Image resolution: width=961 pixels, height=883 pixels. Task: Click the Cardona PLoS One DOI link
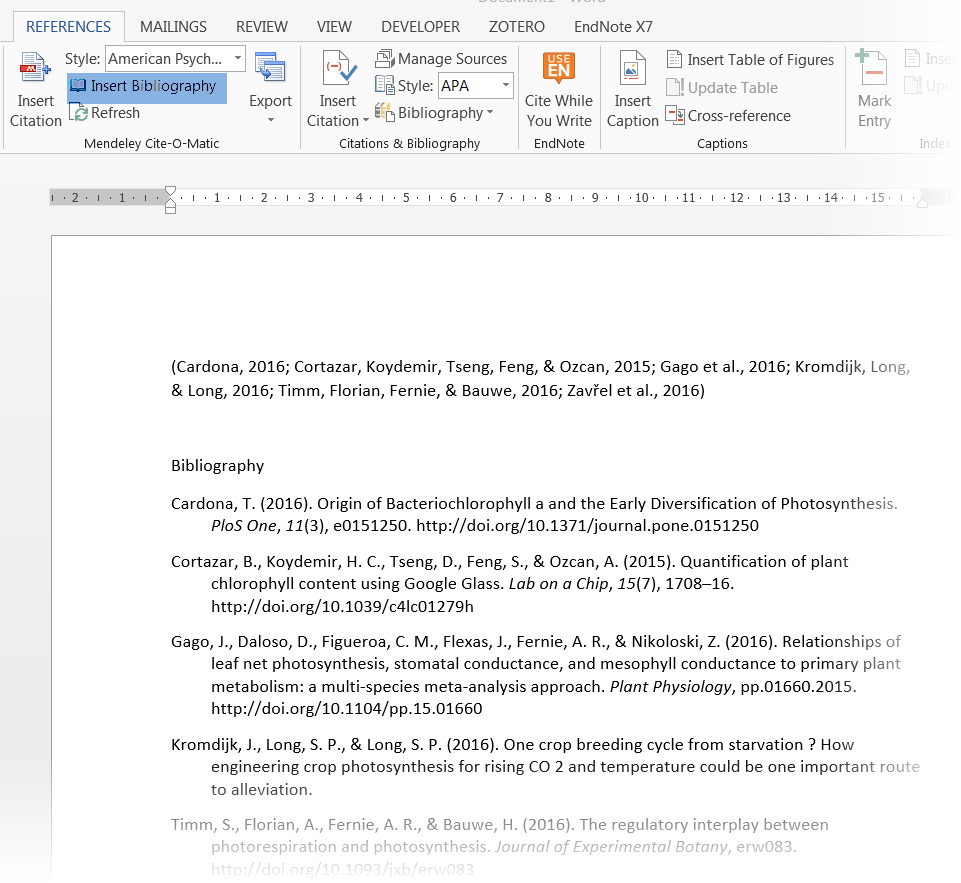587,526
